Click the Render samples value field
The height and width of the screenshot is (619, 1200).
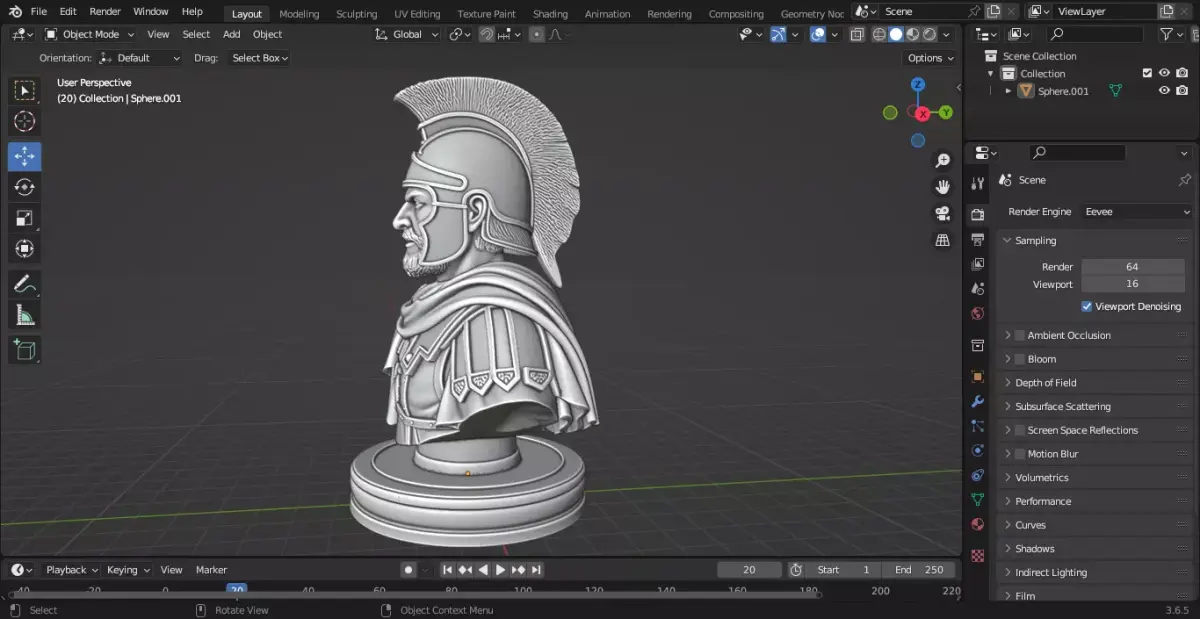[x=1132, y=267]
